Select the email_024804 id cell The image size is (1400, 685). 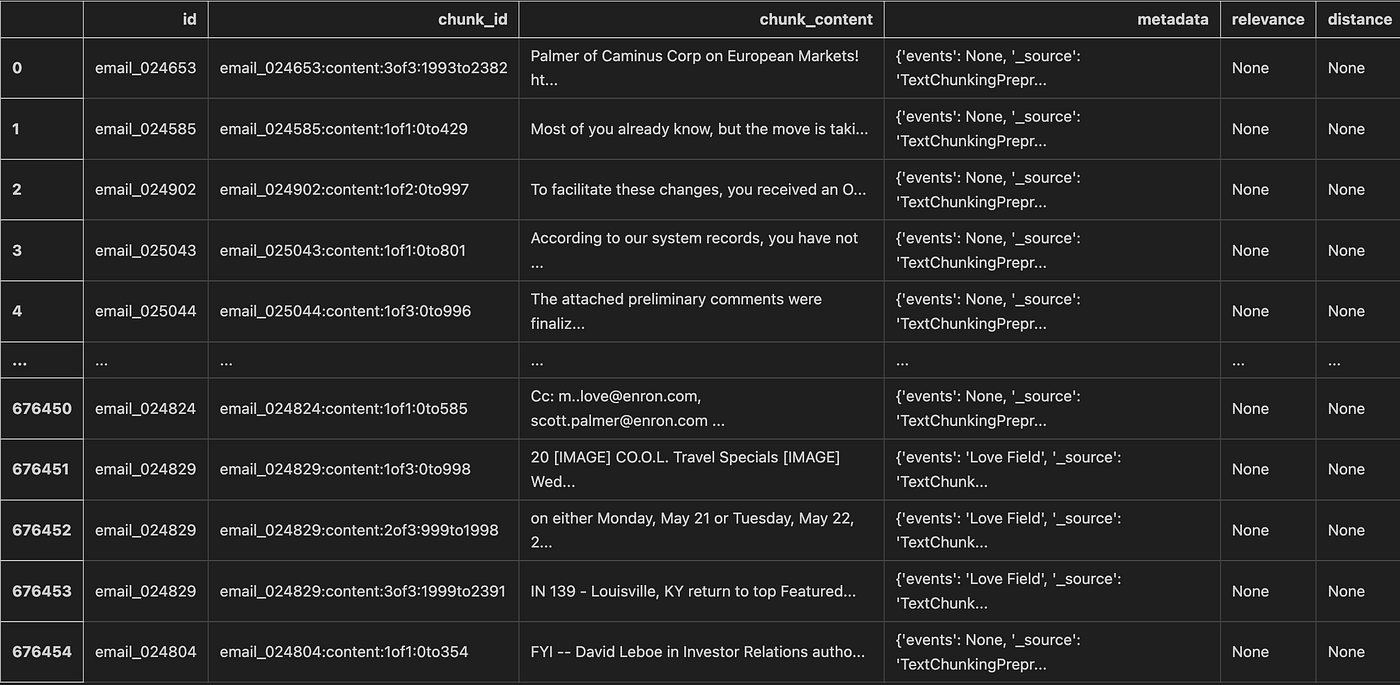146,652
